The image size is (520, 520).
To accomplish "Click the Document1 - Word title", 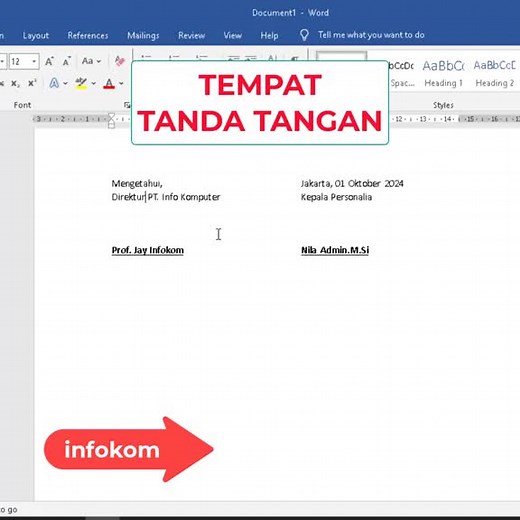I will [290, 13].
